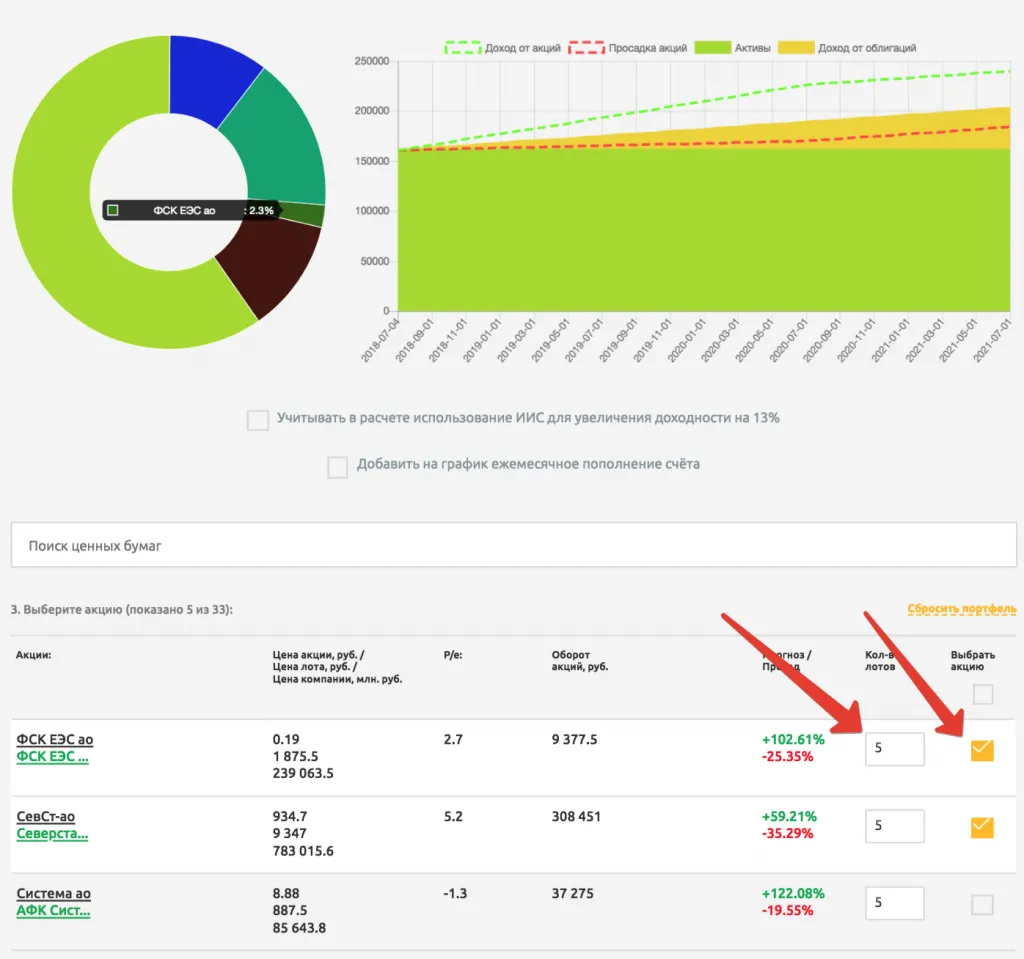The image size is (1024, 959).
Task: Select the Система ао stock checkbox
Action: pyautogui.click(x=982, y=905)
